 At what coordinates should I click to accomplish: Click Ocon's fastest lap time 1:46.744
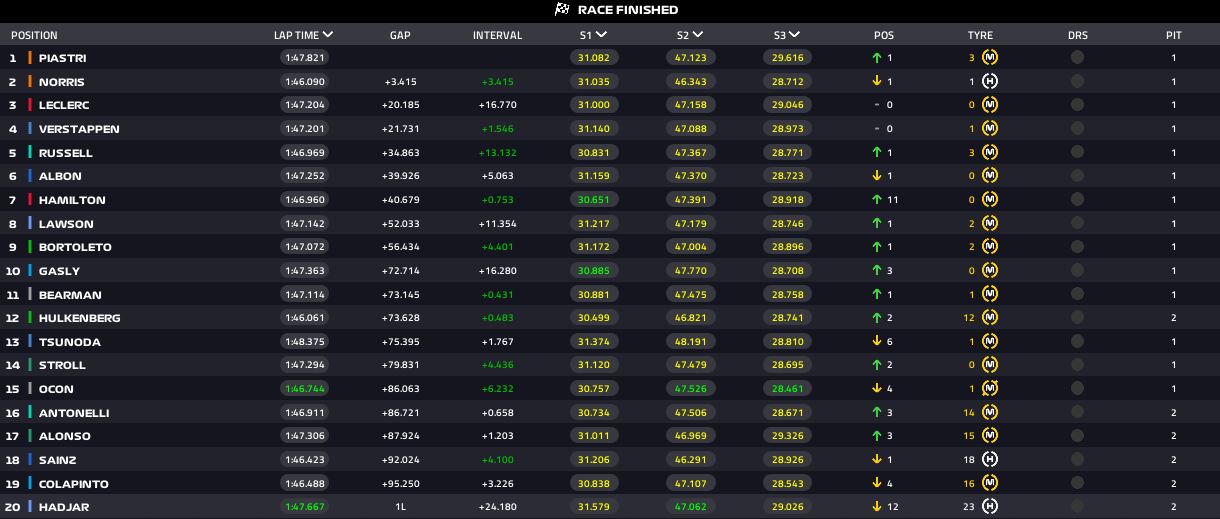[303, 389]
